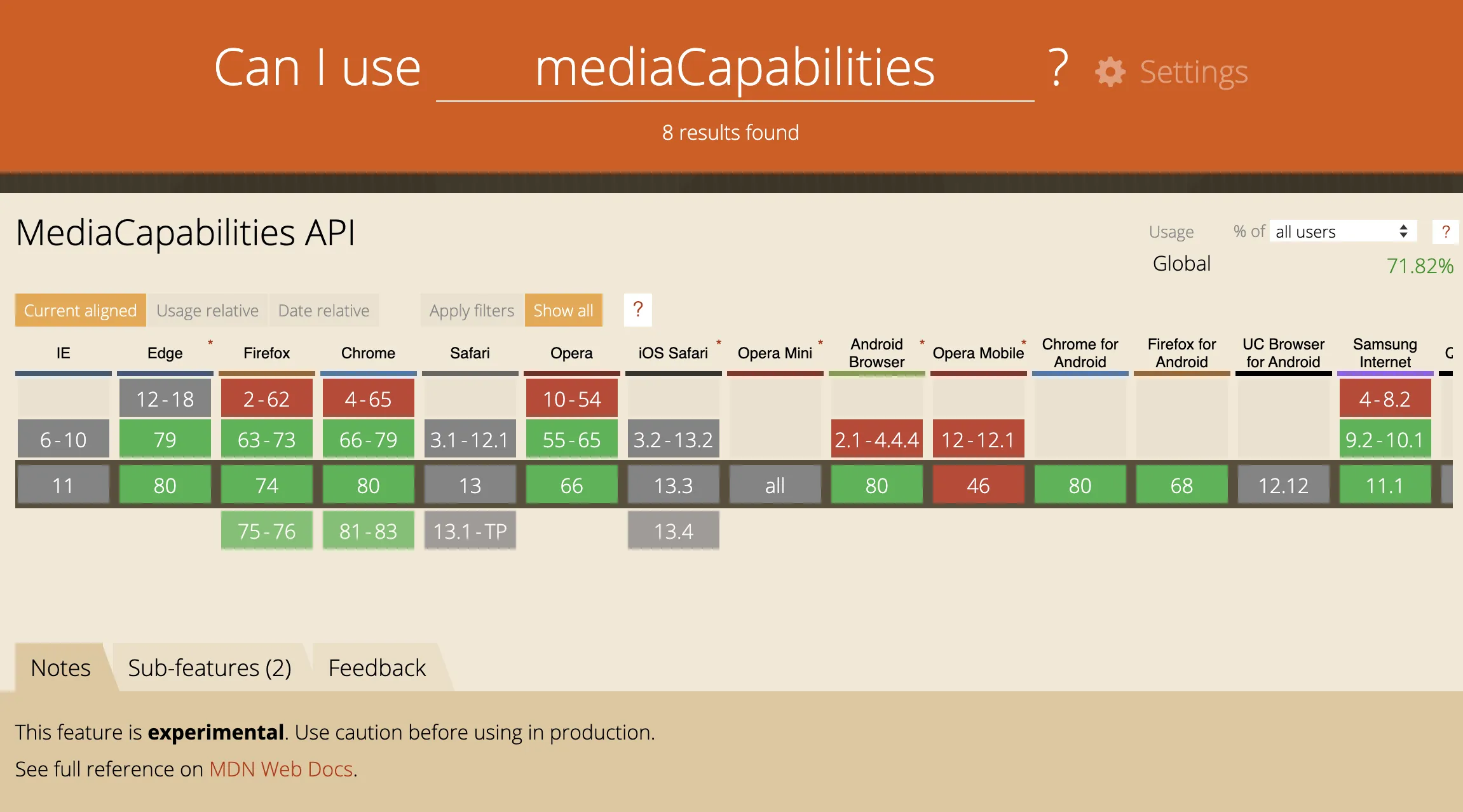Click the IE 11 version cell
The width and height of the screenshot is (1463, 812).
coord(64,485)
